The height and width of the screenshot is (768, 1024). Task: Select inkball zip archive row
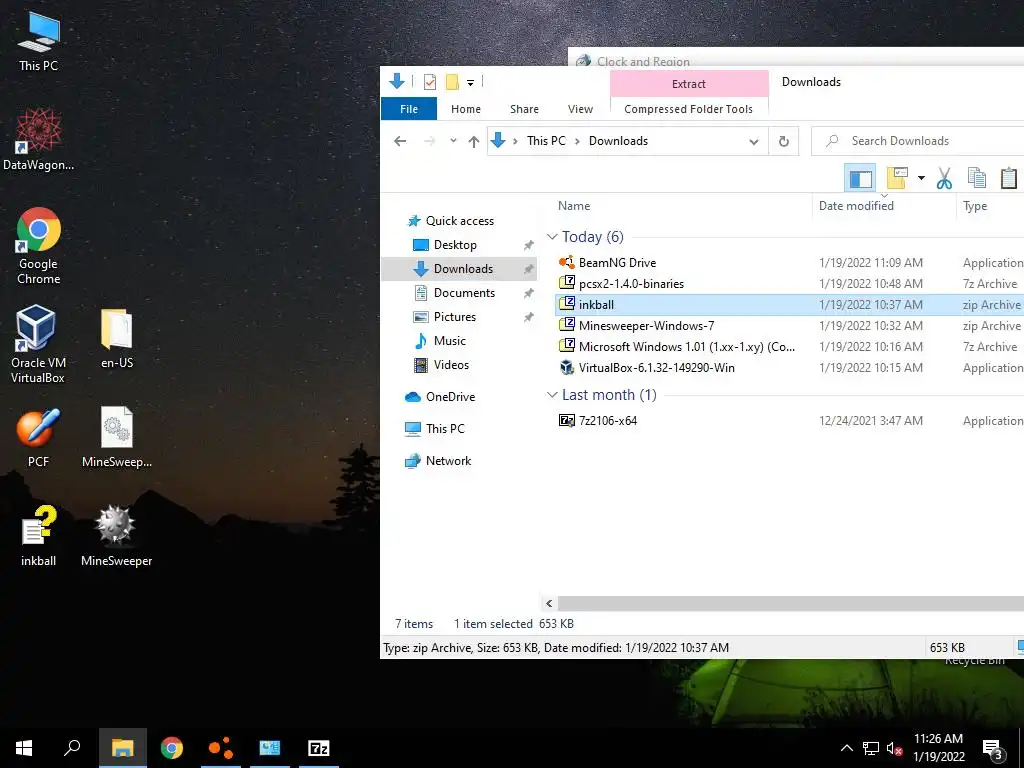pyautogui.click(x=790, y=304)
